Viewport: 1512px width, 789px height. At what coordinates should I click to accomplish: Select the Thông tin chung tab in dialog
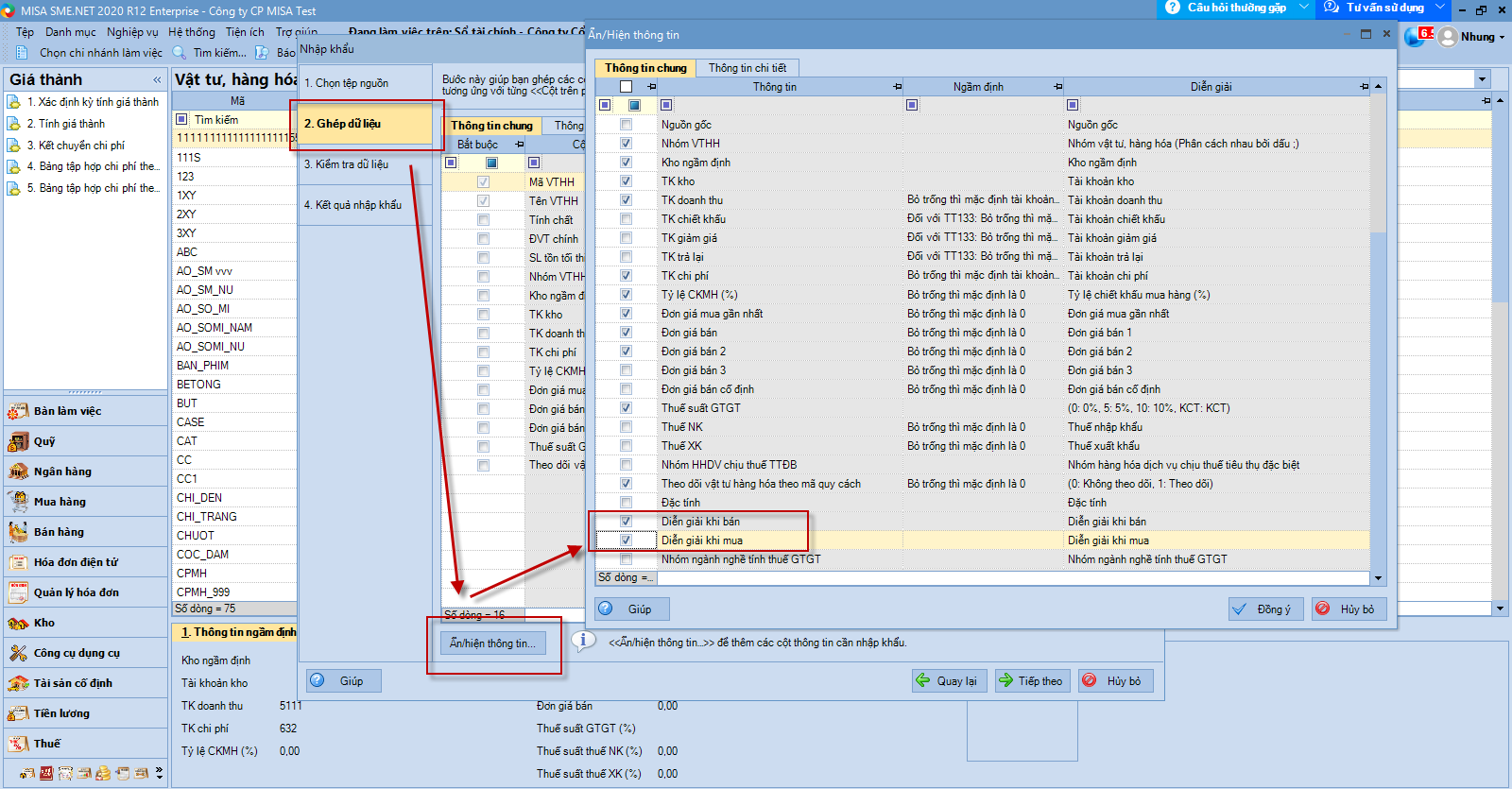click(x=645, y=68)
